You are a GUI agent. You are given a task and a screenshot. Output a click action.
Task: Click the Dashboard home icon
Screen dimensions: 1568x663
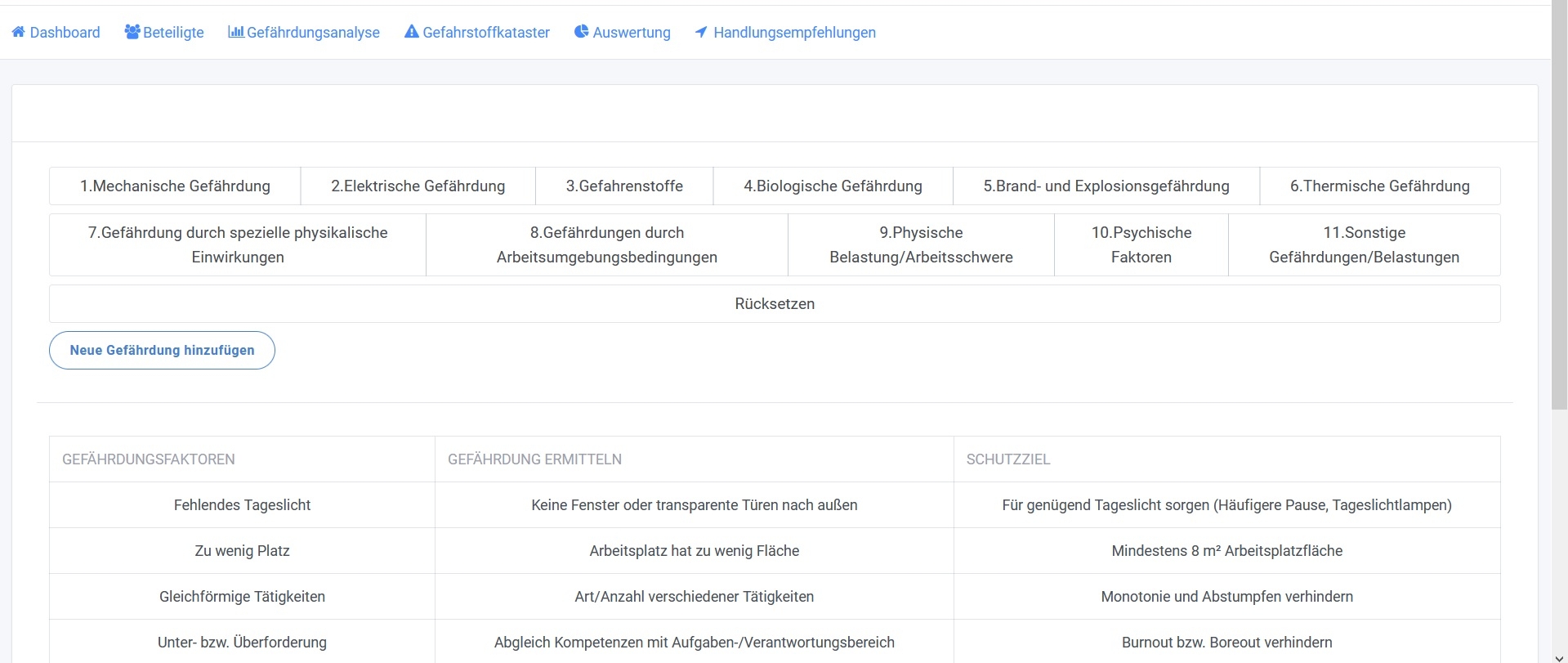click(18, 32)
